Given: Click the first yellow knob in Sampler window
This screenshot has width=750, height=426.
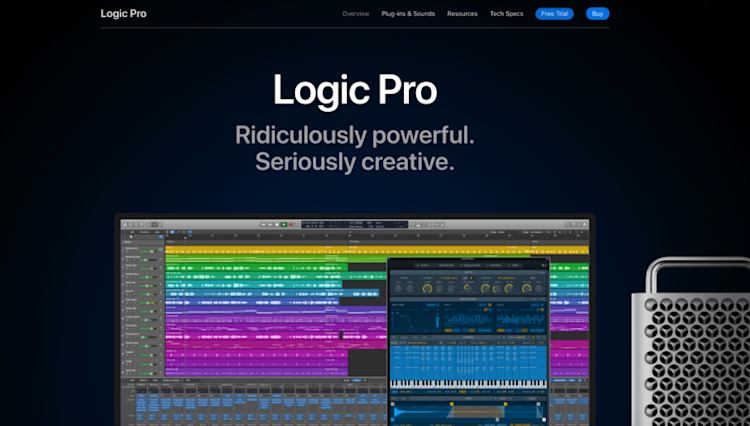Looking at the screenshot, I should (428, 288).
